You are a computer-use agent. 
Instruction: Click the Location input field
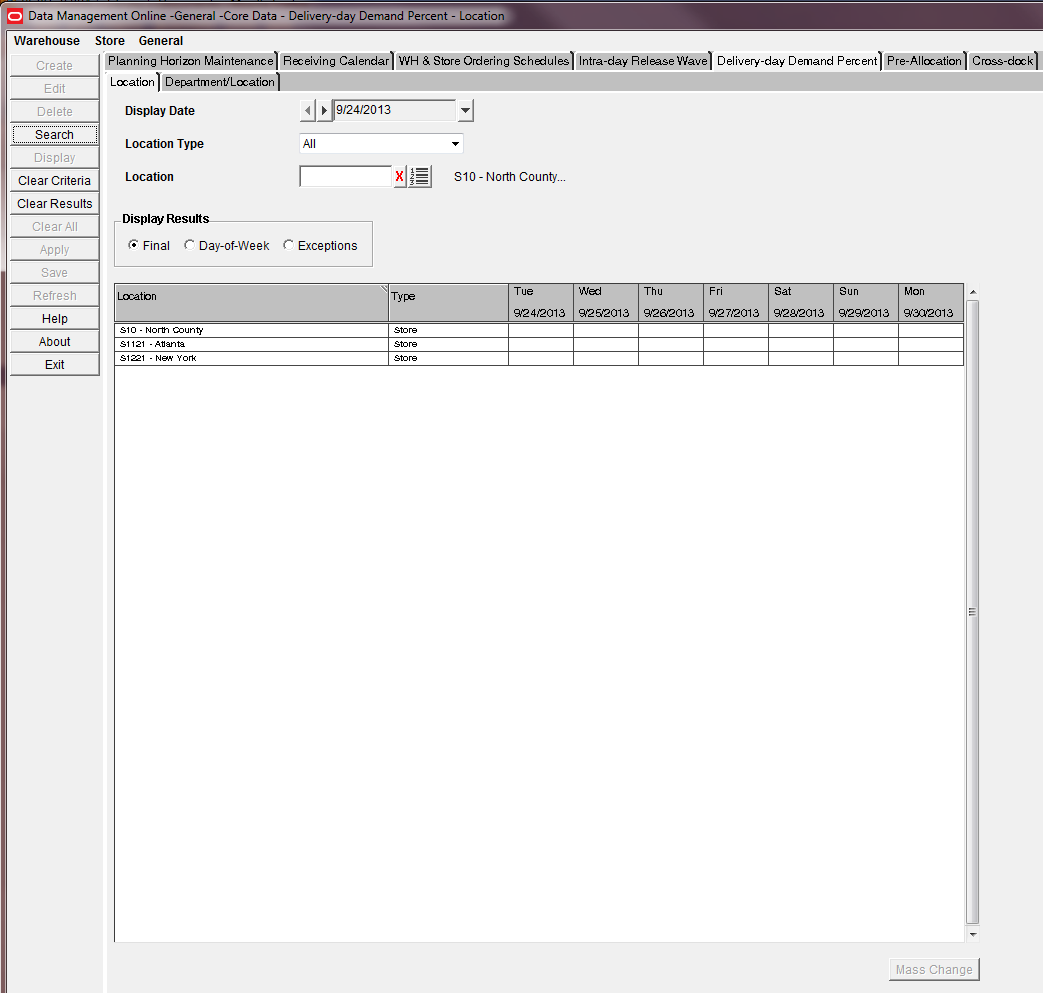tap(346, 177)
